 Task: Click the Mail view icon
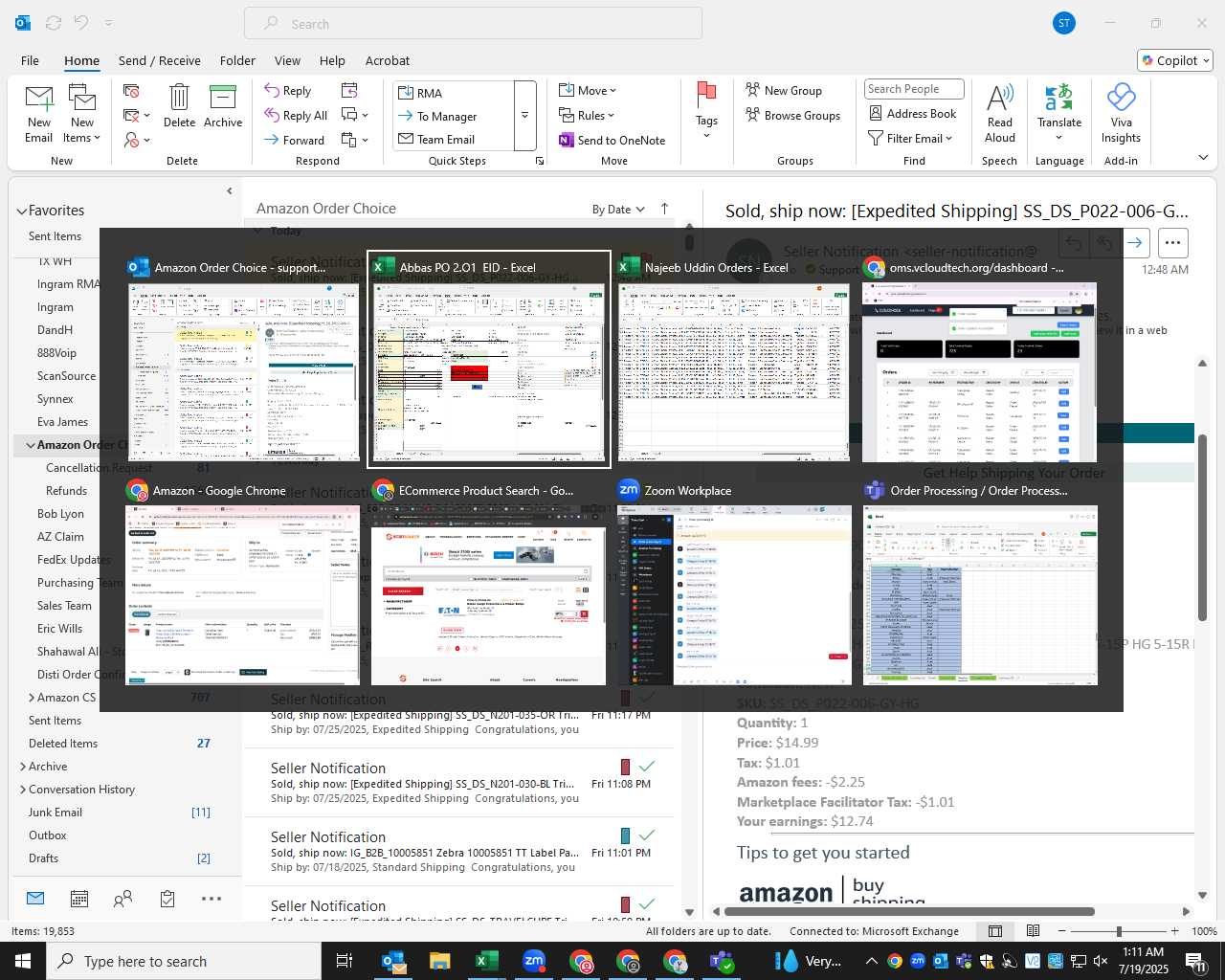pyautogui.click(x=35, y=899)
